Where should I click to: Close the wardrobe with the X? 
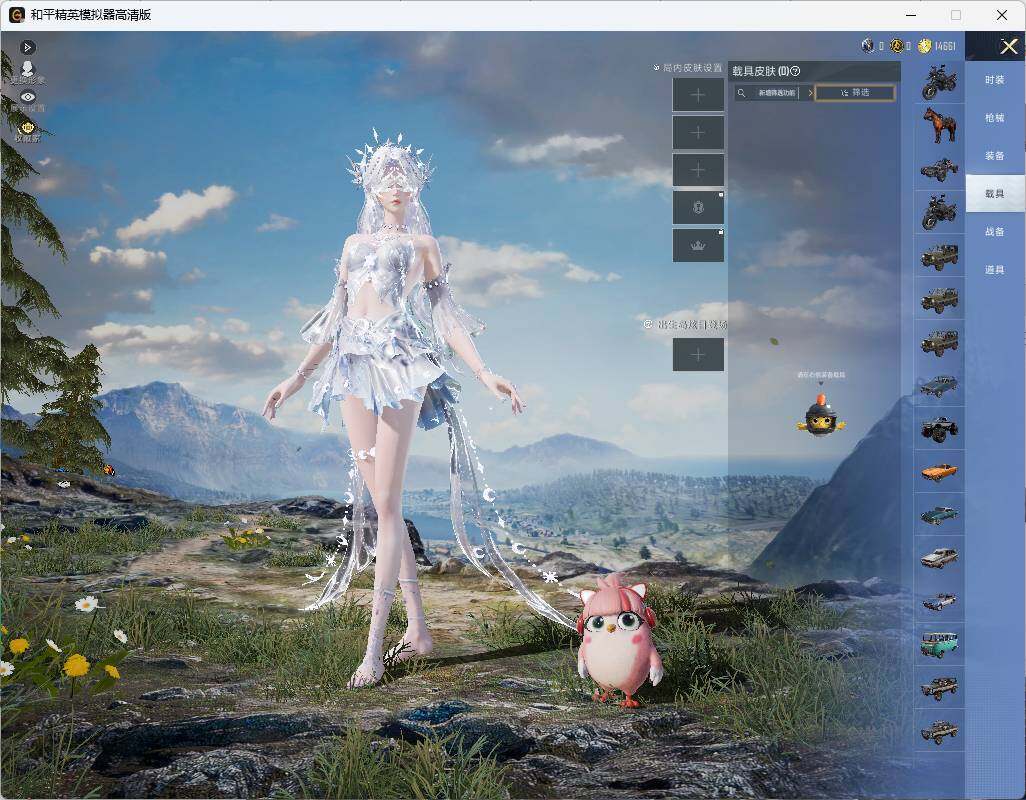click(x=1009, y=46)
